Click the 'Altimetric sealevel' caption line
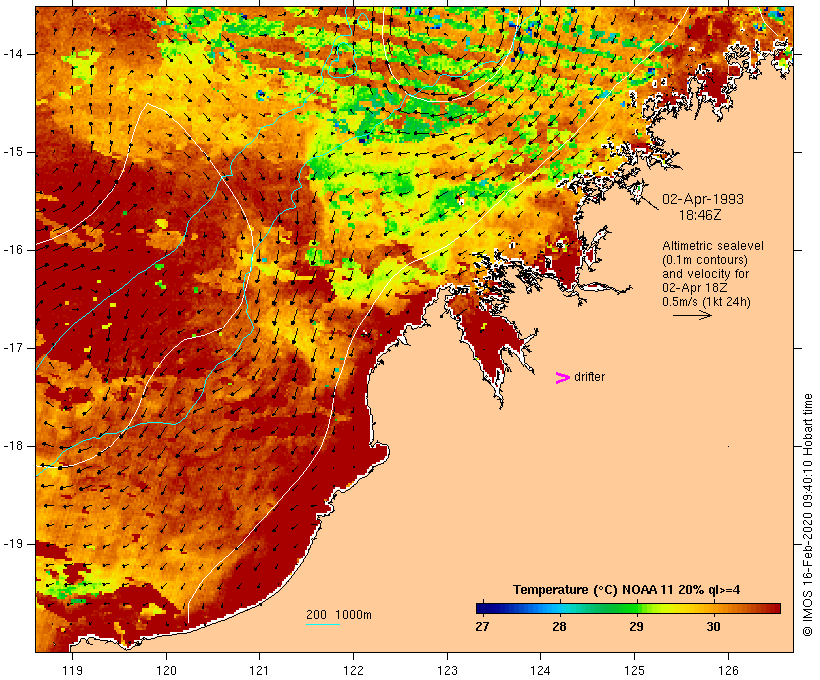The width and height of the screenshot is (820, 680). (713, 246)
